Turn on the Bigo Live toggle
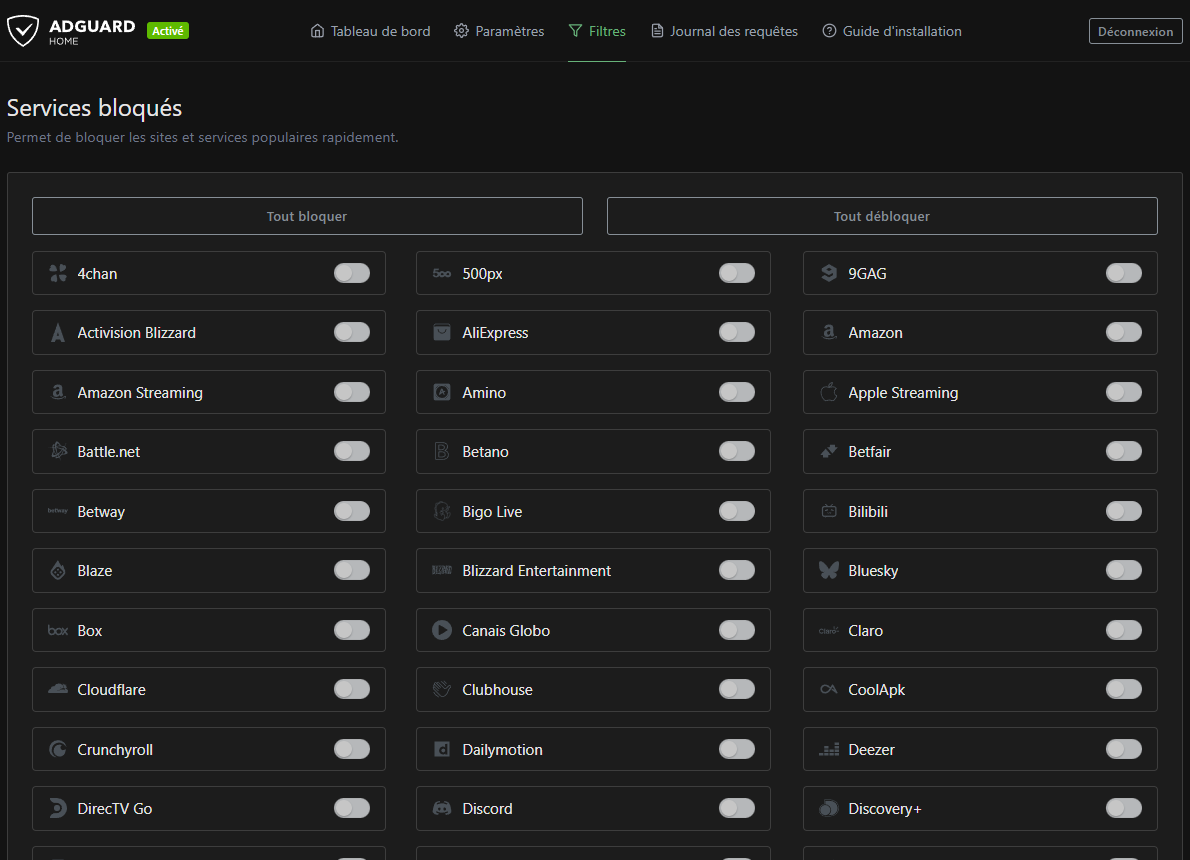1190x860 pixels. 737,511
